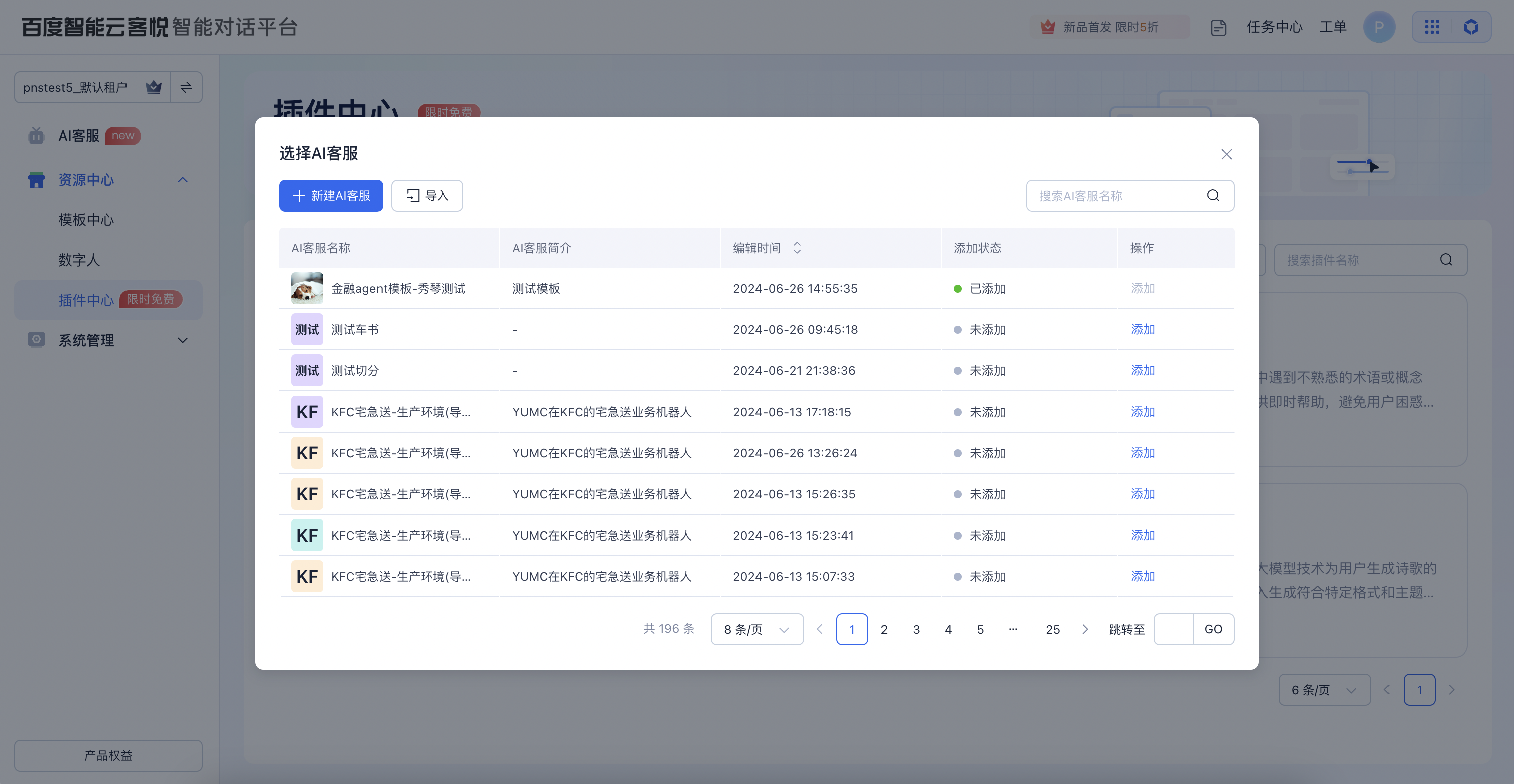The height and width of the screenshot is (784, 1514).
Task: Click the previous page arrow in dialog
Action: tap(819, 629)
